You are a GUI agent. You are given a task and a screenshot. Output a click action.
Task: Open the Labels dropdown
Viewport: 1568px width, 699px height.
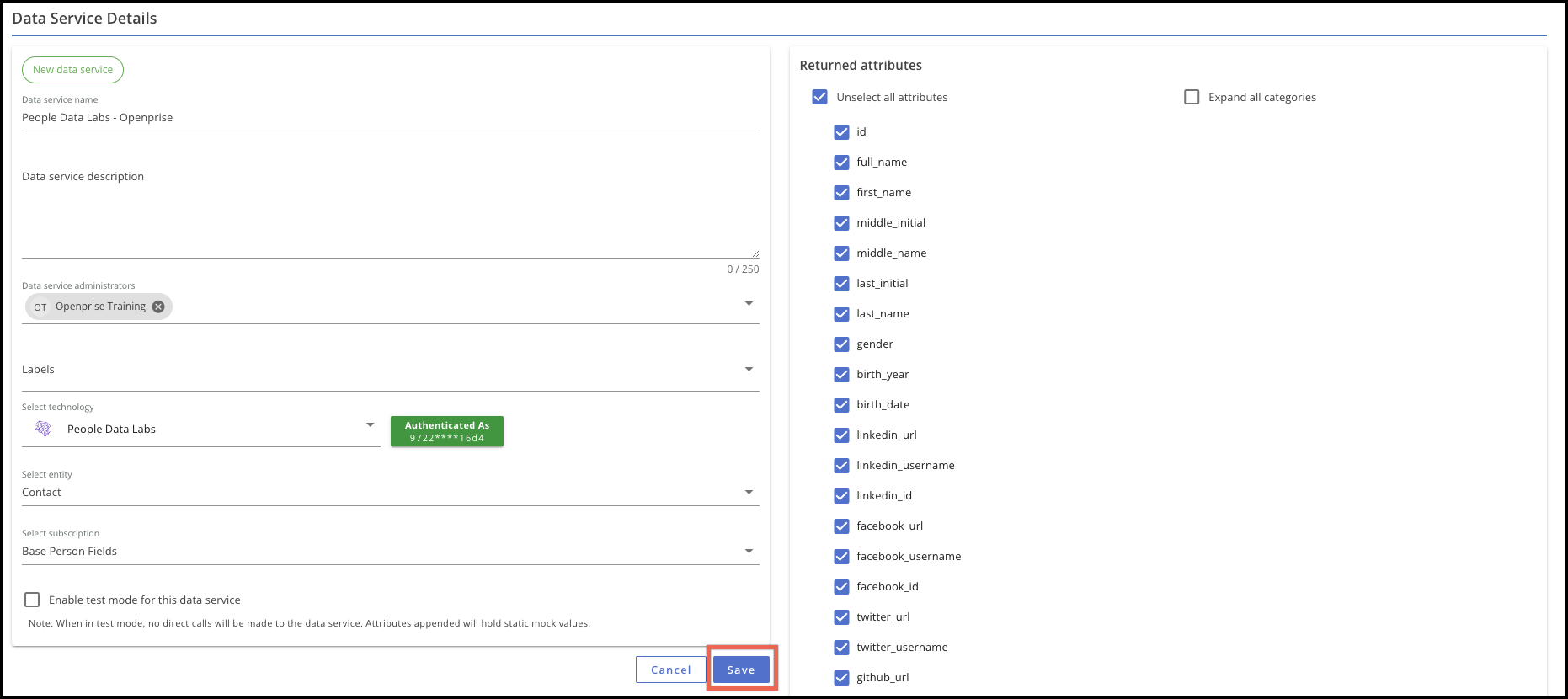coord(391,370)
